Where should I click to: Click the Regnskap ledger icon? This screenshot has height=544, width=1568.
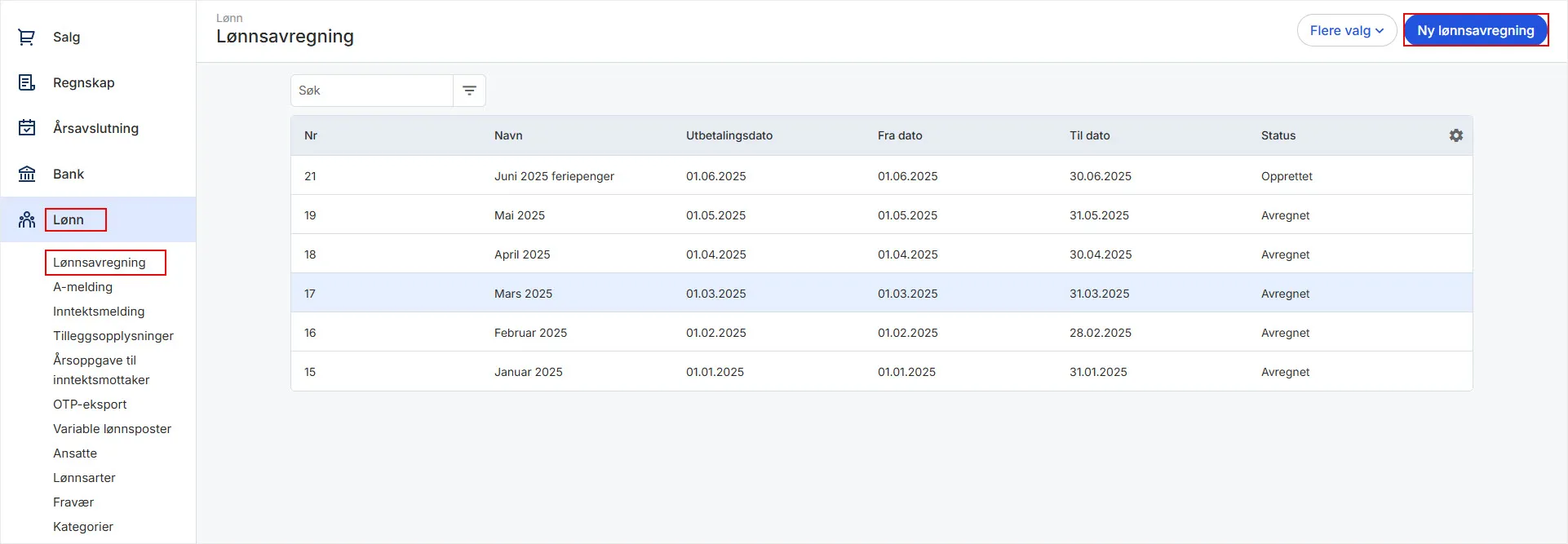click(27, 82)
